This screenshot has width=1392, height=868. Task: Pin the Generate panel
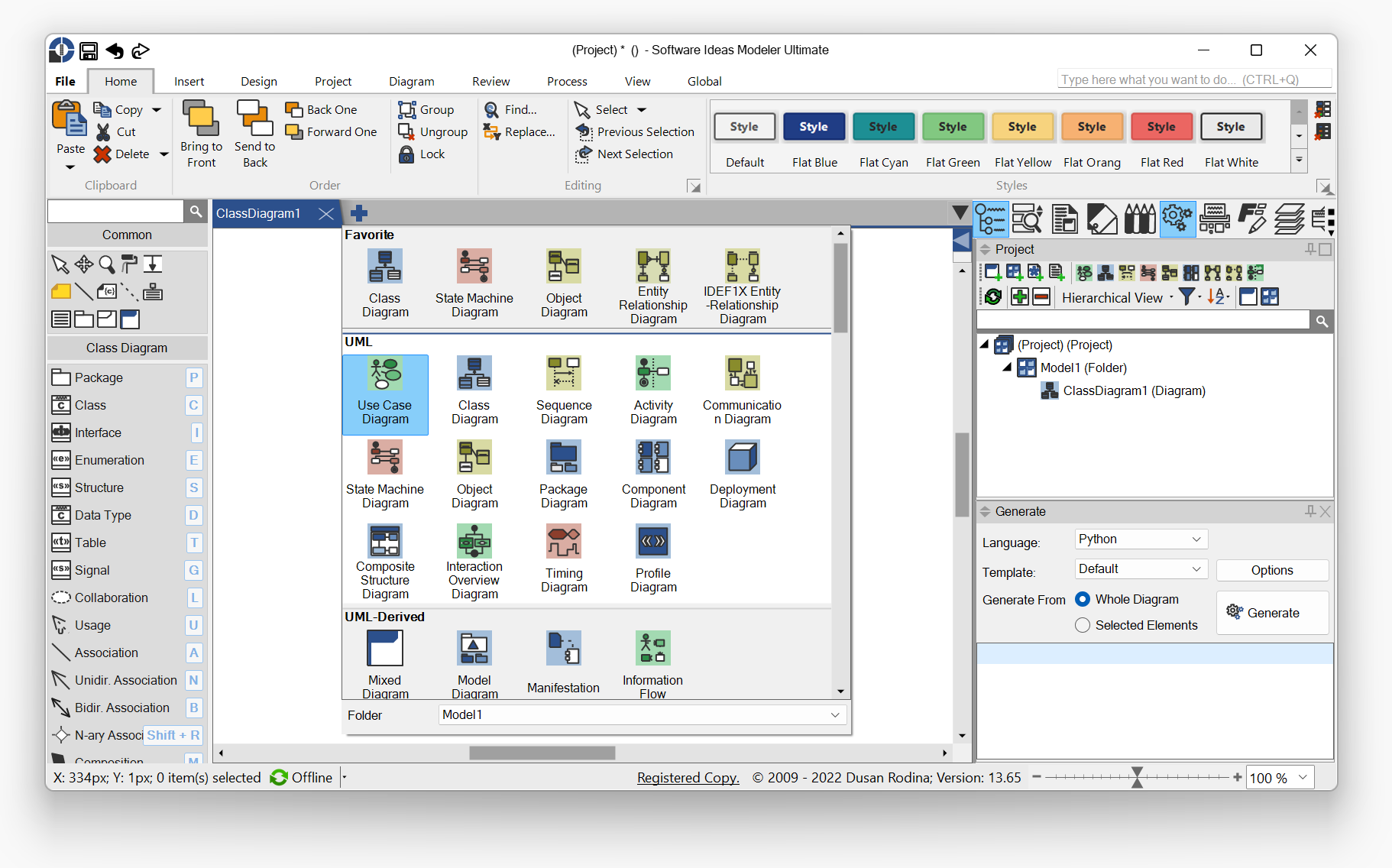tap(1309, 511)
